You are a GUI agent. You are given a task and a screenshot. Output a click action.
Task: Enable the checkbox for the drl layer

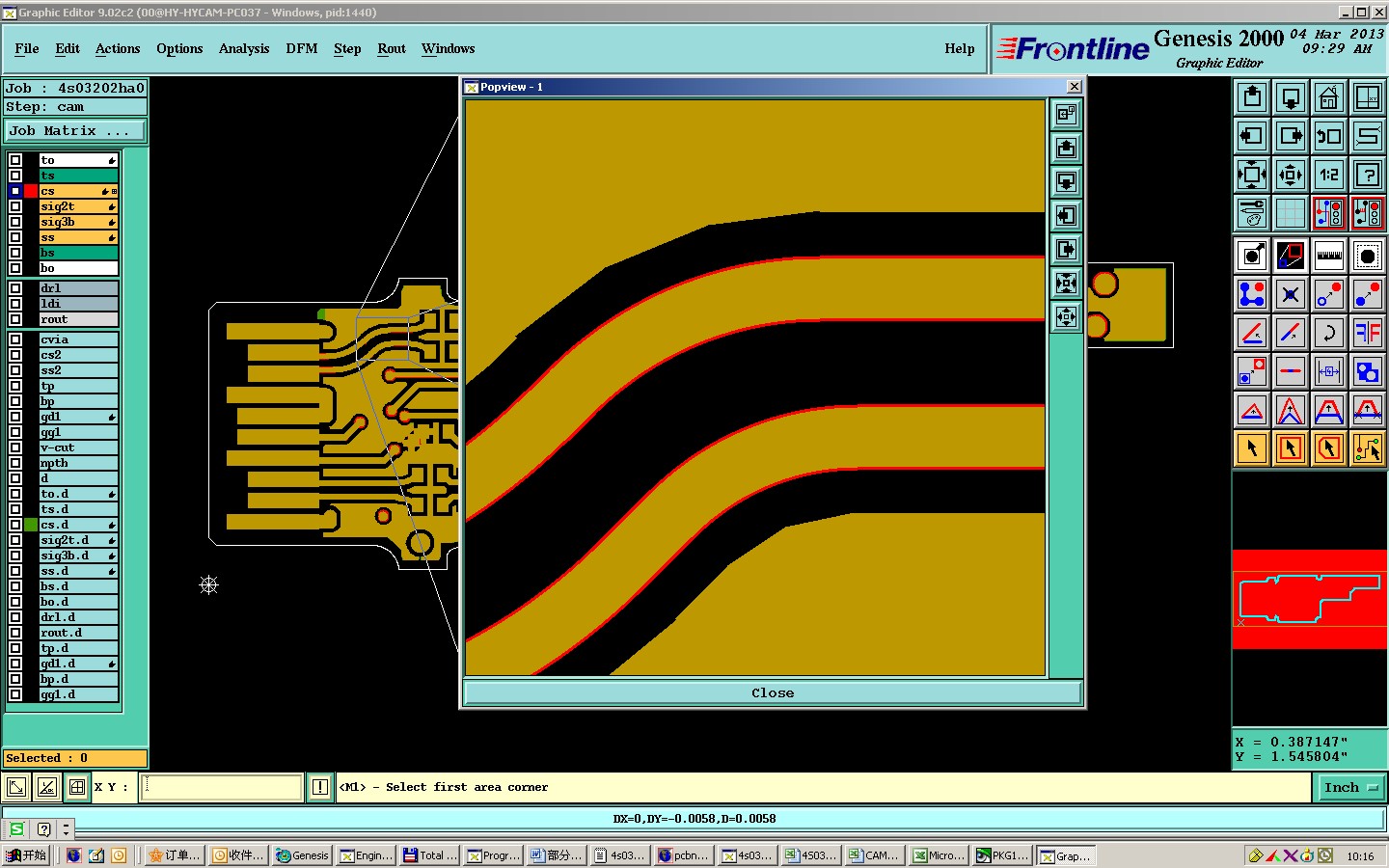pyautogui.click(x=15, y=288)
